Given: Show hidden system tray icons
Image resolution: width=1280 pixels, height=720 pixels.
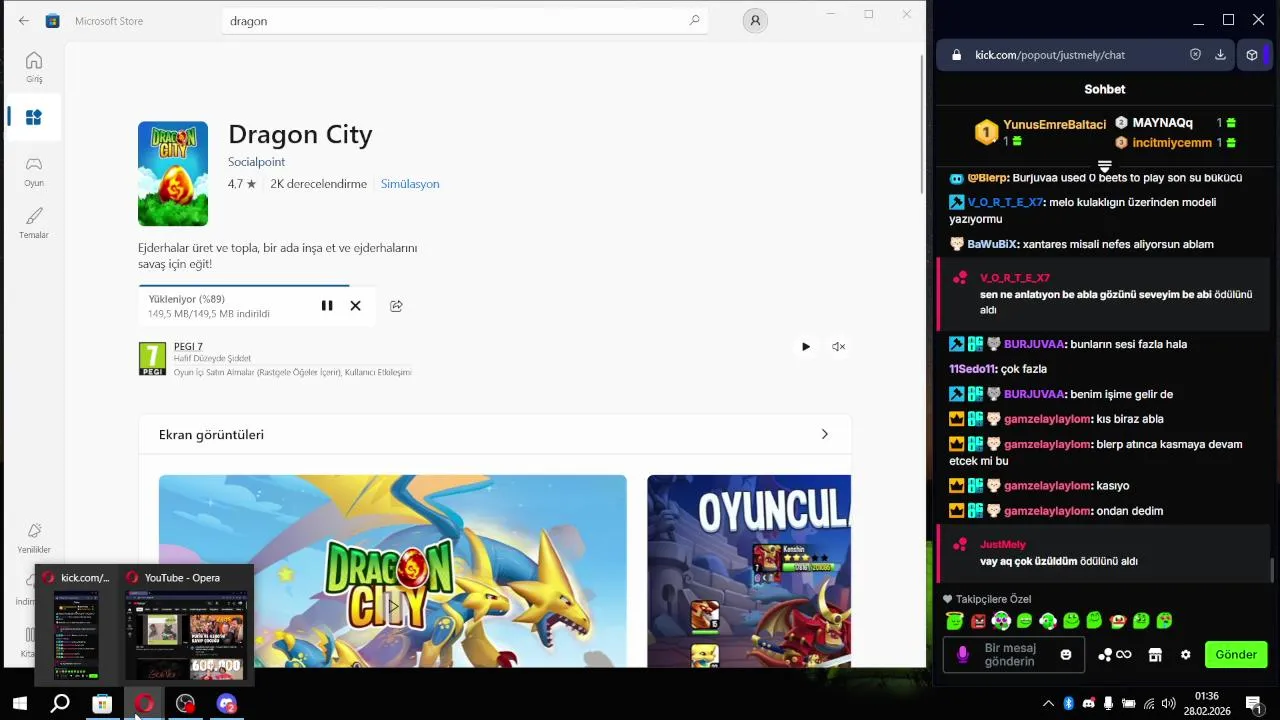Looking at the screenshot, I should [1048, 703].
